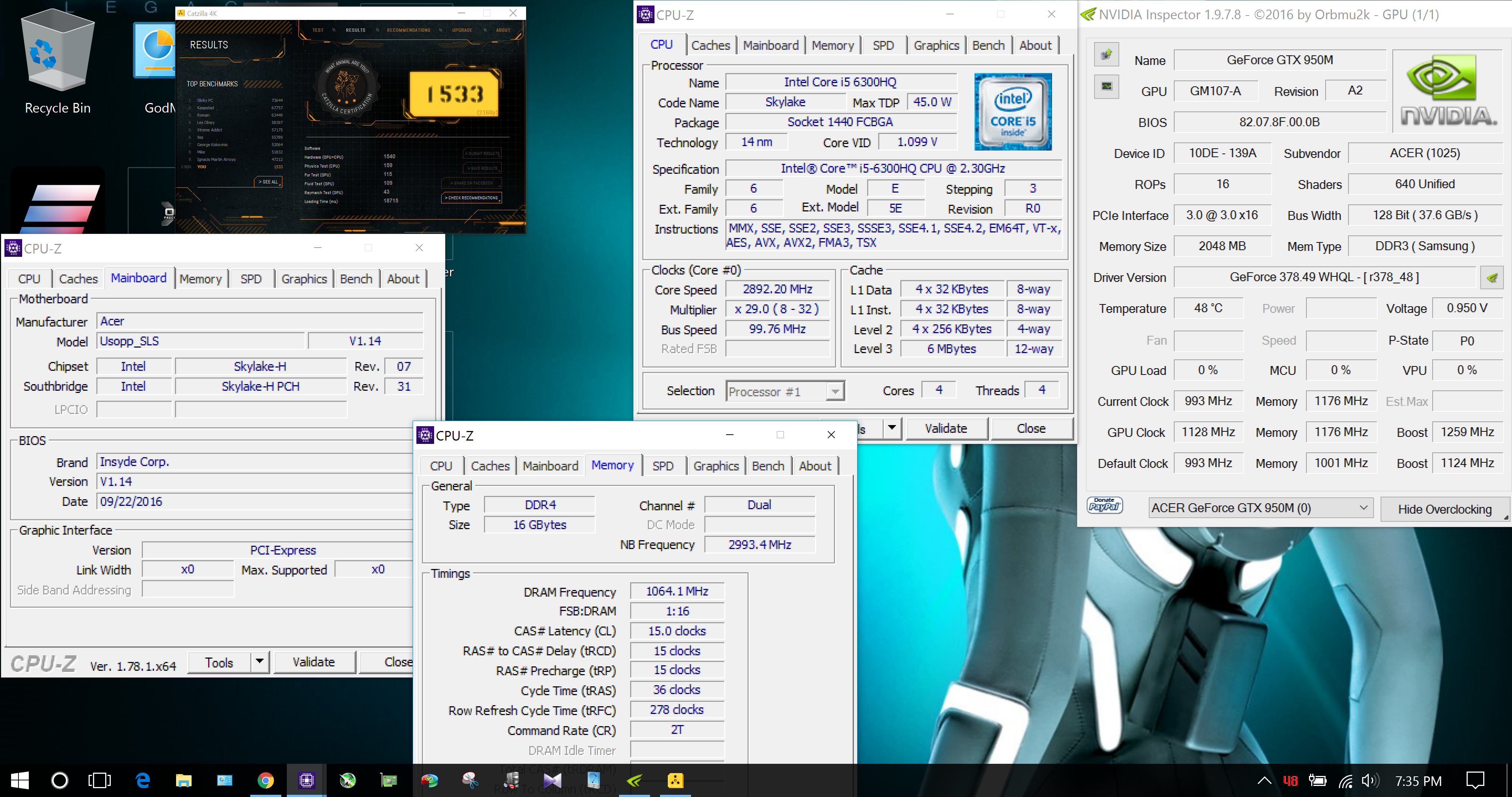The height and width of the screenshot is (797, 1512).
Task: Click the red 48 temperature tray icon
Action: [1290, 780]
